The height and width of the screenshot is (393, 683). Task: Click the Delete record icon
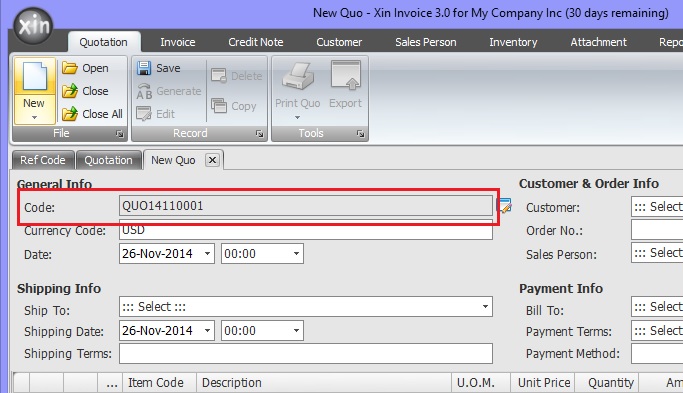(219, 76)
